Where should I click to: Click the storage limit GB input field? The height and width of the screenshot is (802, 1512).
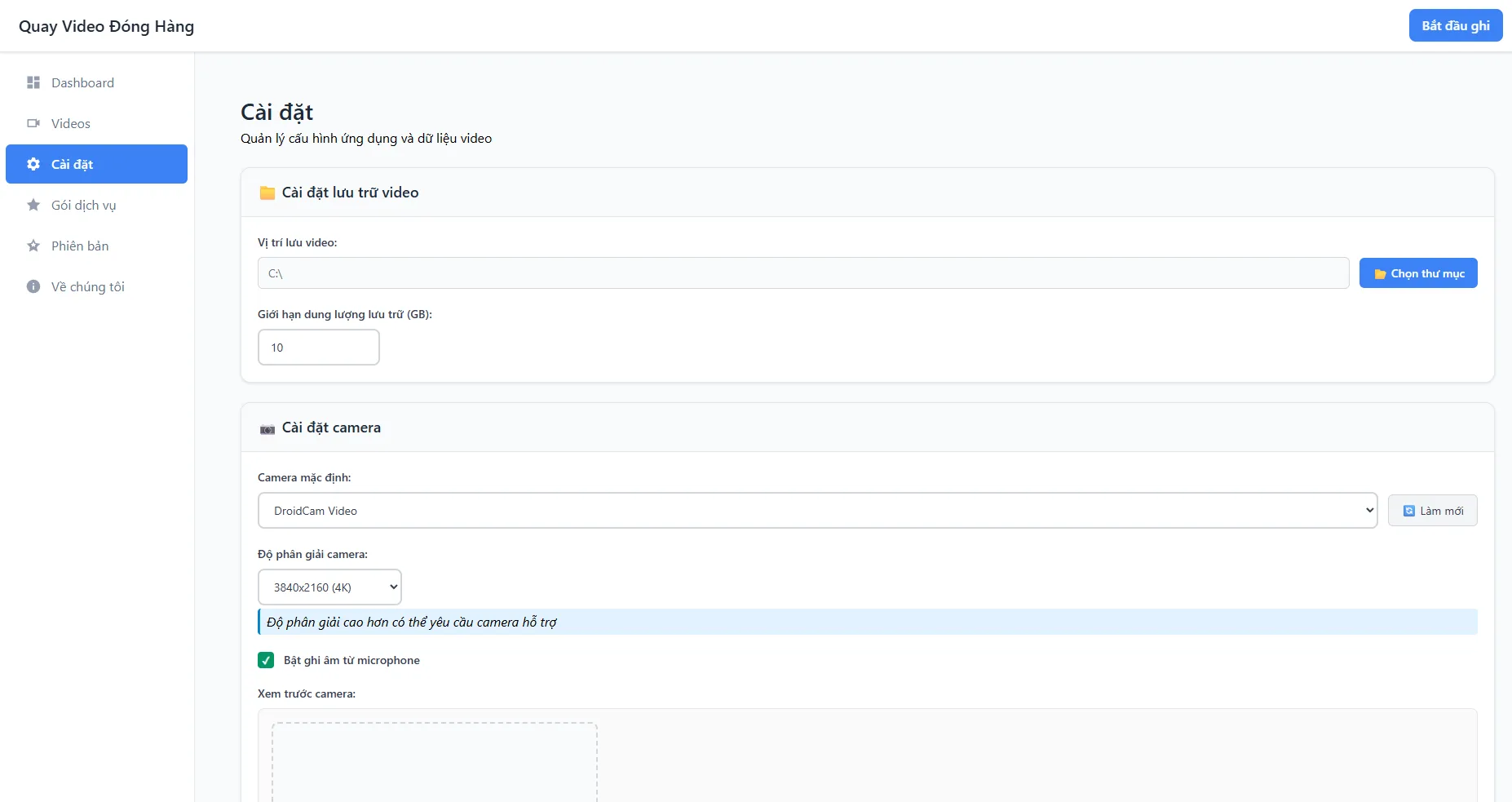(x=319, y=348)
